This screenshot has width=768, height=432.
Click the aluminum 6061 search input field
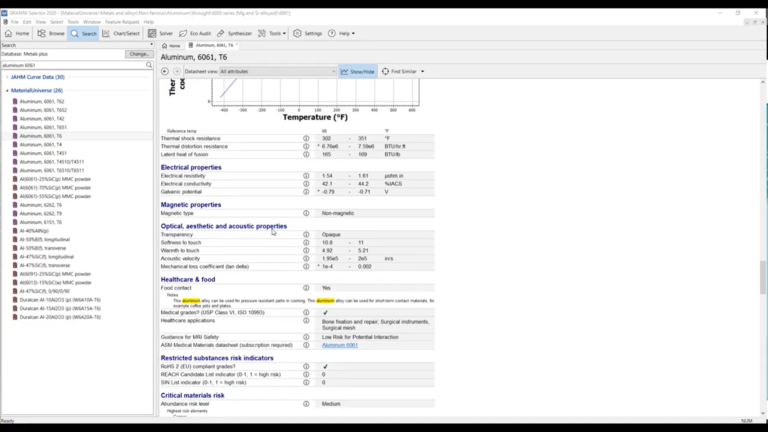click(73, 65)
